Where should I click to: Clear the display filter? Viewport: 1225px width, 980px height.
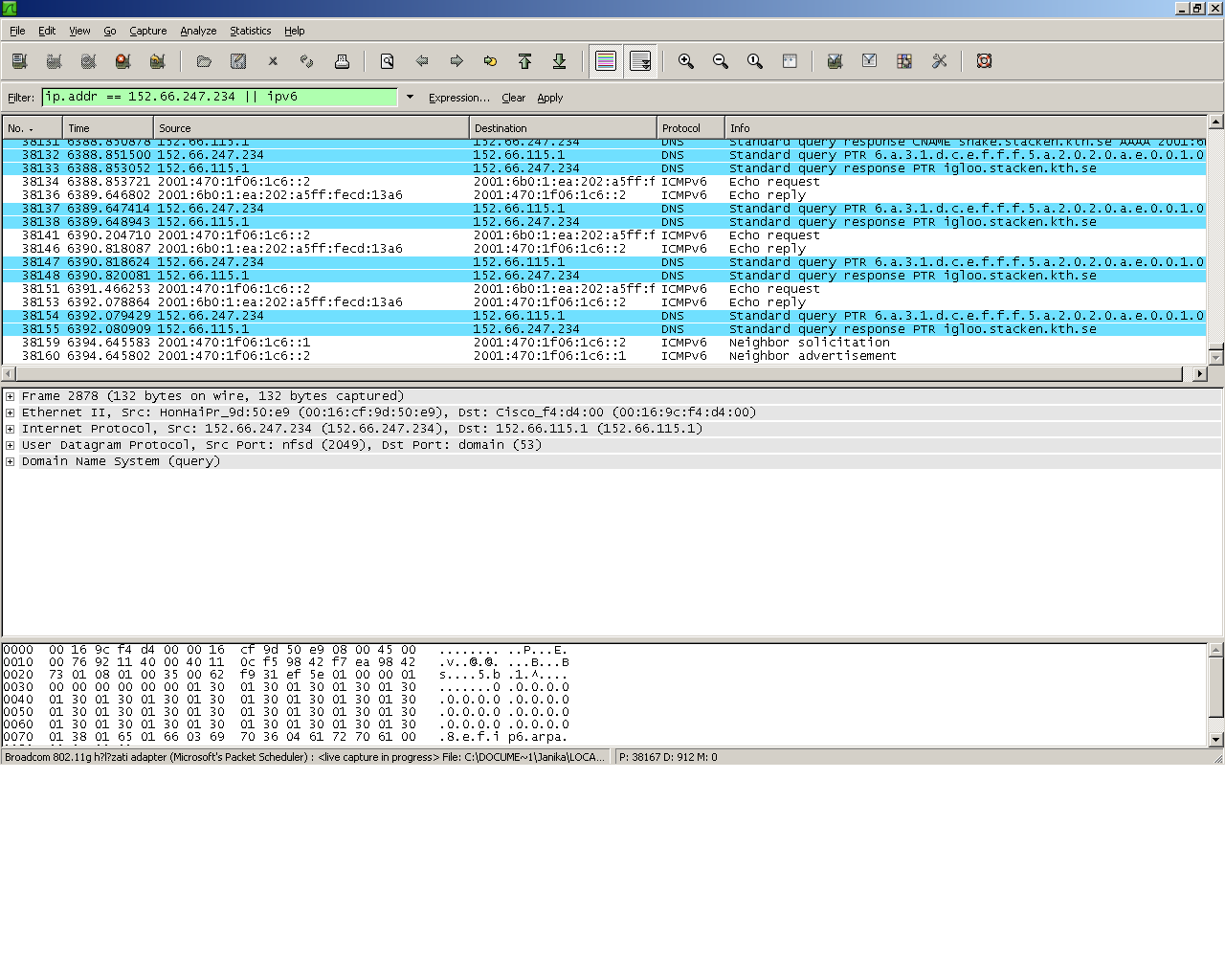click(514, 98)
